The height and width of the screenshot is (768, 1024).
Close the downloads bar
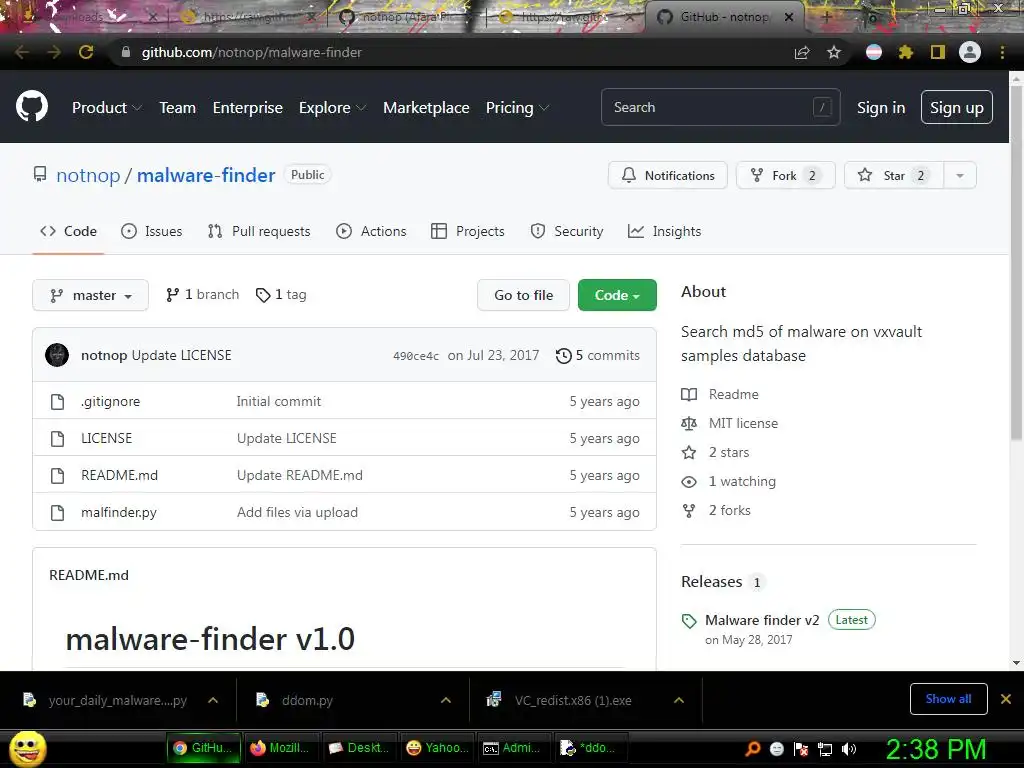pos(1006,699)
